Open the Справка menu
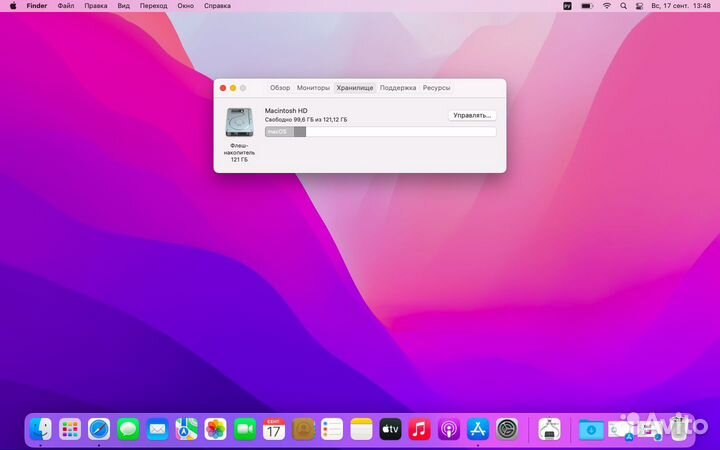This screenshot has width=720, height=450. click(x=217, y=6)
